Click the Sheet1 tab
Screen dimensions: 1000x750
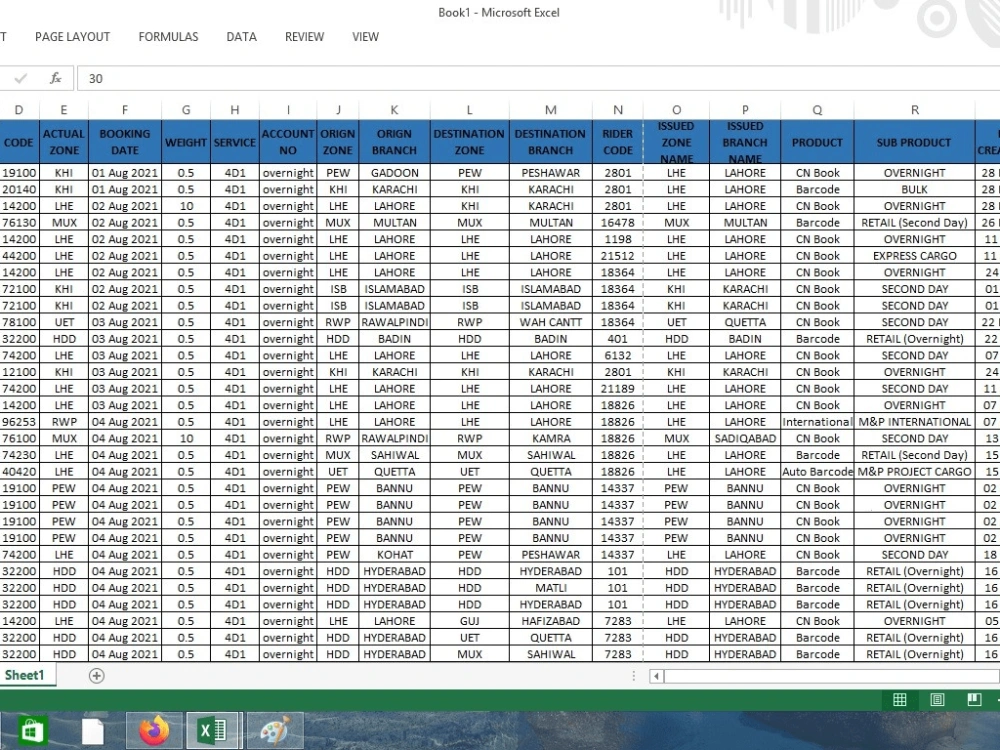point(26,675)
